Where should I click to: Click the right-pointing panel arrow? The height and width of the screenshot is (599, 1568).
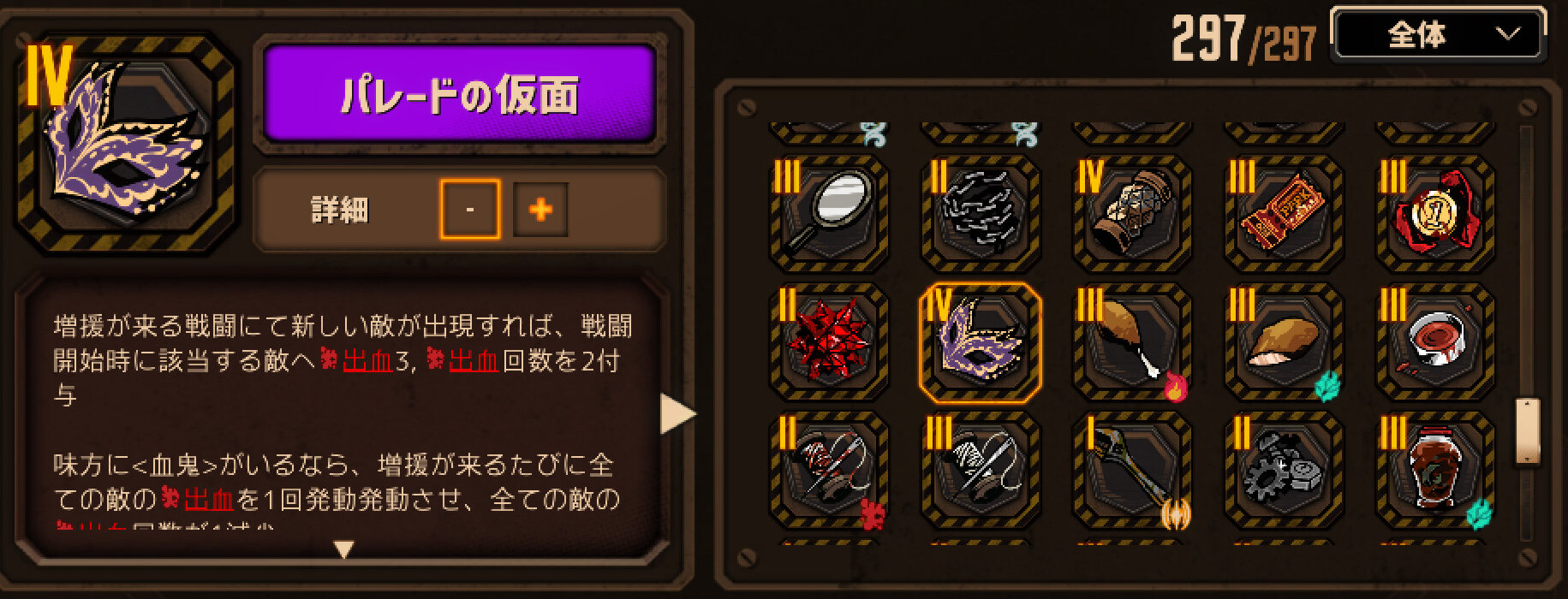678,415
